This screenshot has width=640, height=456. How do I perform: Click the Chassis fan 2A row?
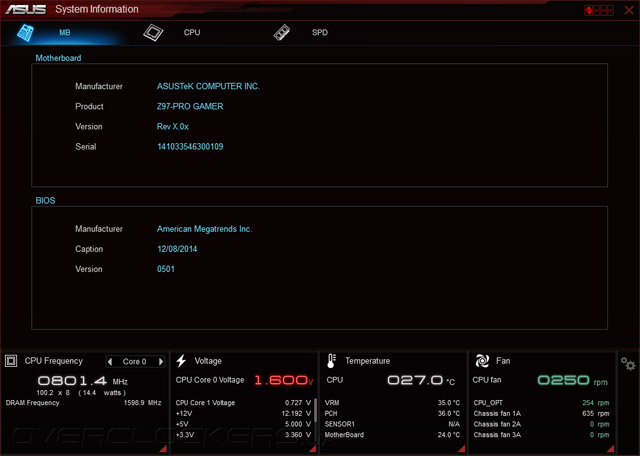tap(541, 424)
